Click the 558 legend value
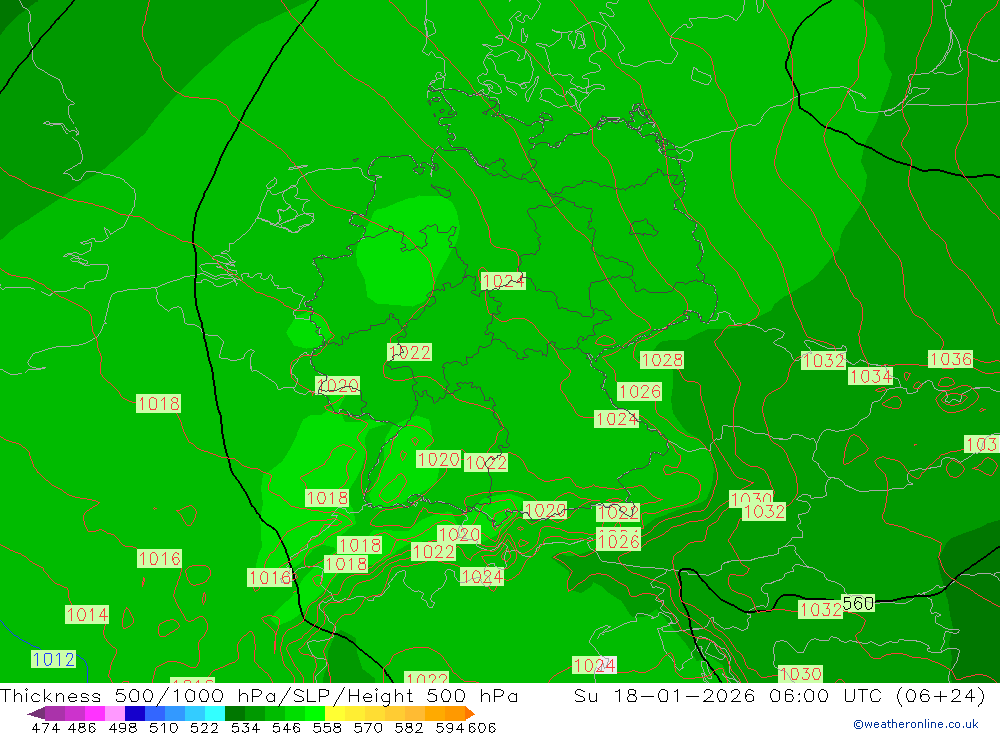This screenshot has height=733, width=1000. [327, 727]
